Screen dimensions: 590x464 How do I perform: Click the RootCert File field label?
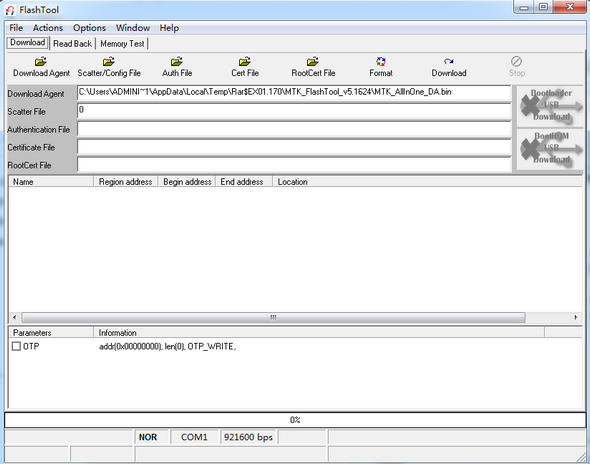pos(29,165)
